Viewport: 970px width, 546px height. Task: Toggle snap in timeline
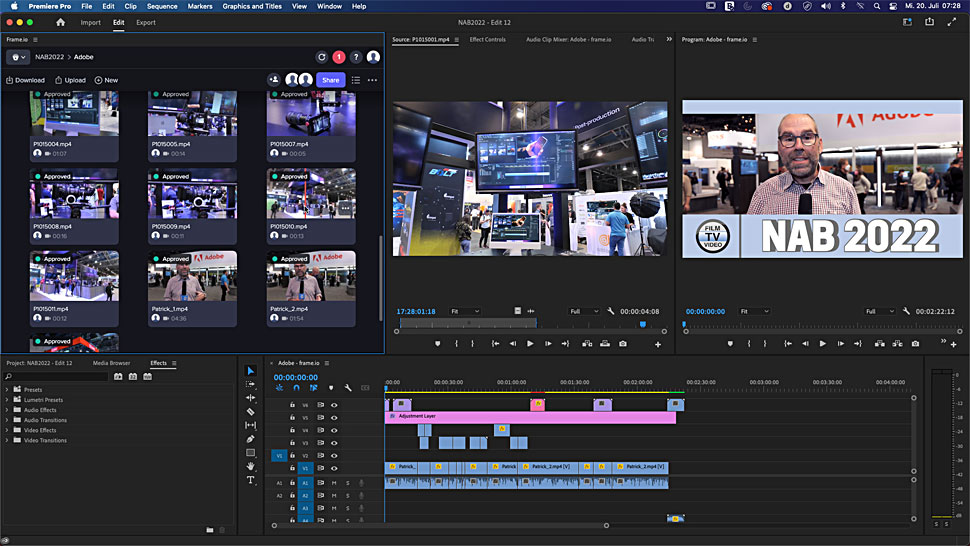click(296, 388)
